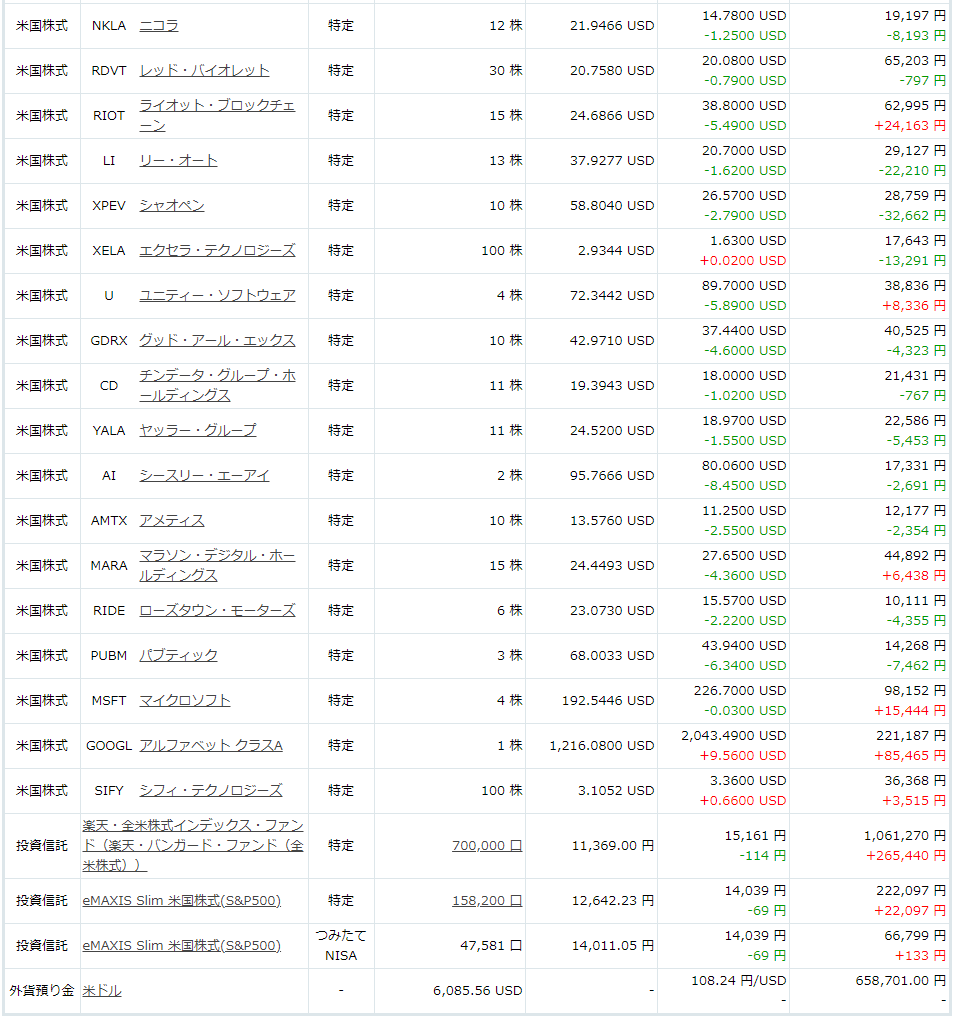953x1018 pixels.
Task: Click the 100 株 quantity in XELA row
Action: (x=501, y=250)
